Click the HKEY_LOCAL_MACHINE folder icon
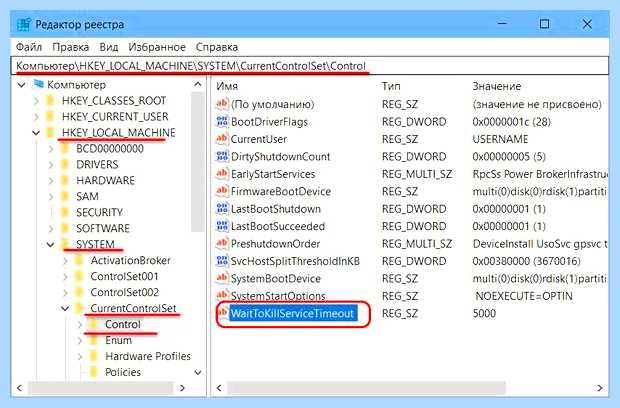620x408 pixels. pyautogui.click(x=51, y=132)
